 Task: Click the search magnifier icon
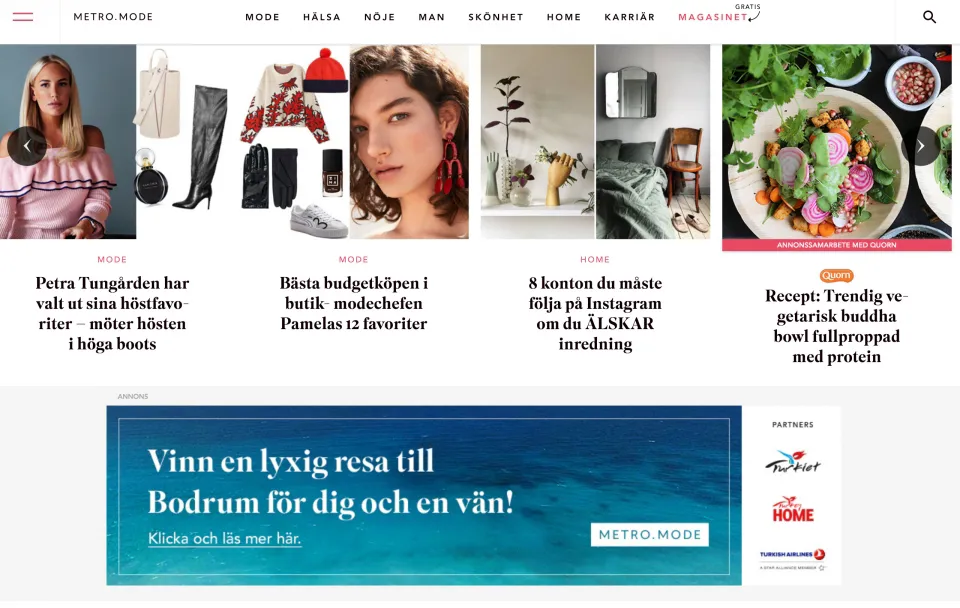click(929, 17)
